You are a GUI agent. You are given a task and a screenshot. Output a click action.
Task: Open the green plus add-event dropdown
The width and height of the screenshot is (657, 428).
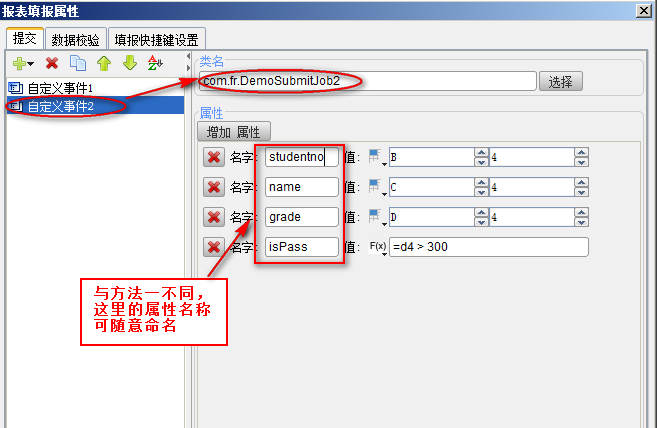23,64
